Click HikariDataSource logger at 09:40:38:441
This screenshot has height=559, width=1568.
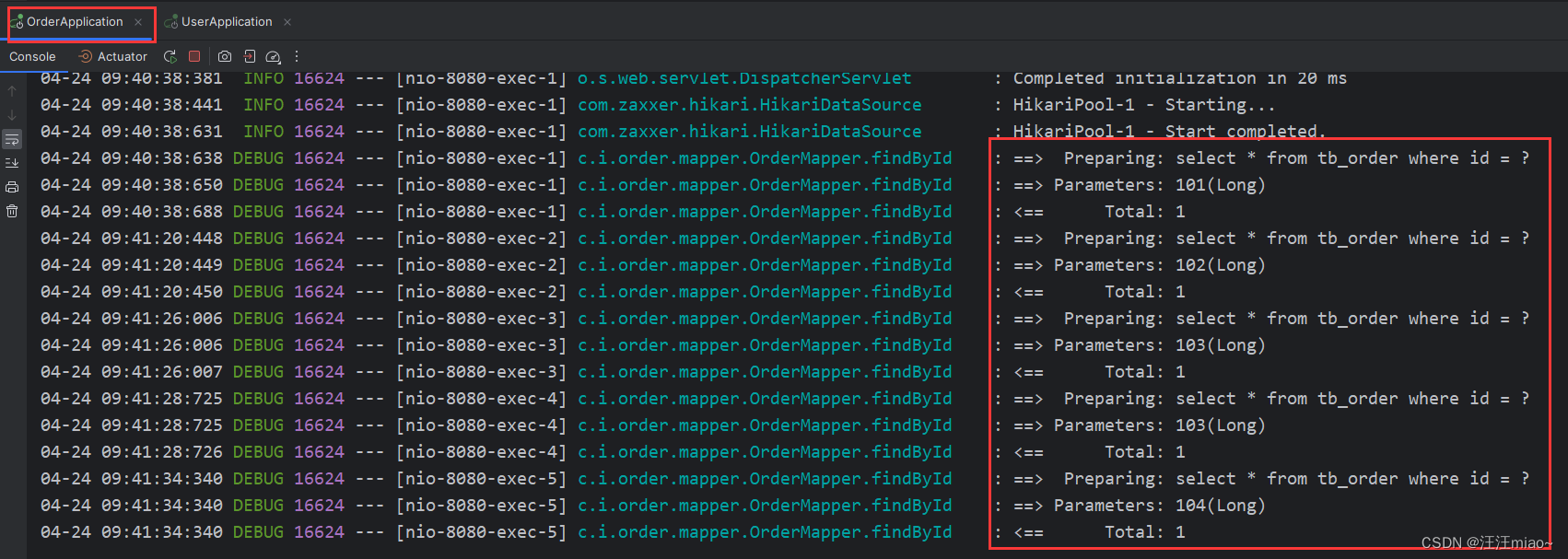pos(750,105)
